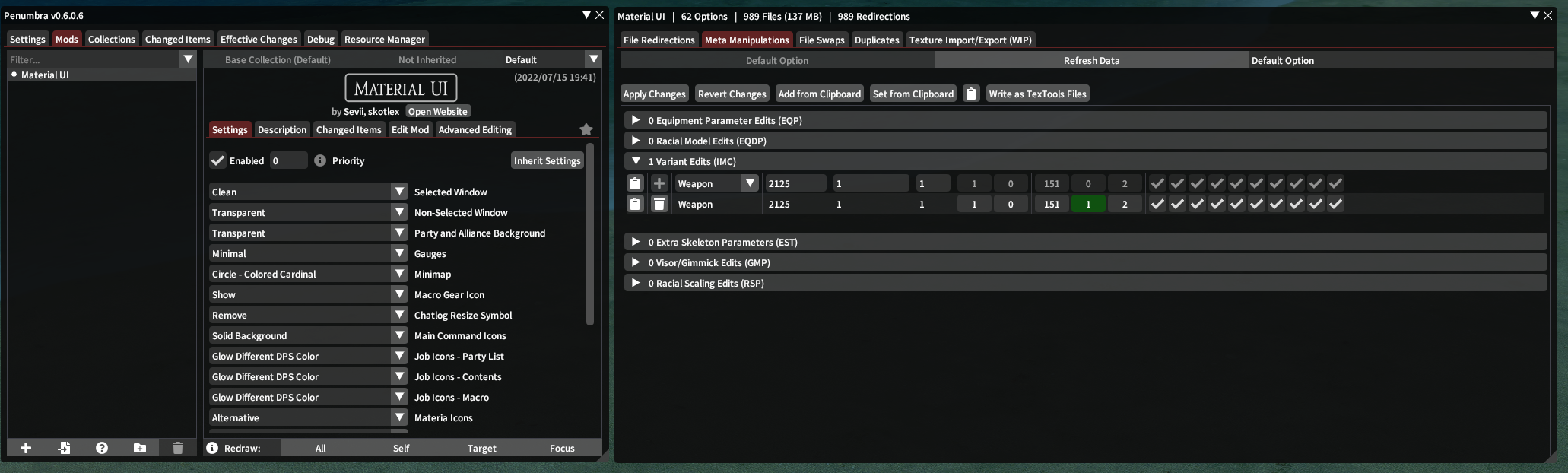The image size is (1568, 473).
Task: Open Selected Window dropdown set to Clean
Action: 309,192
